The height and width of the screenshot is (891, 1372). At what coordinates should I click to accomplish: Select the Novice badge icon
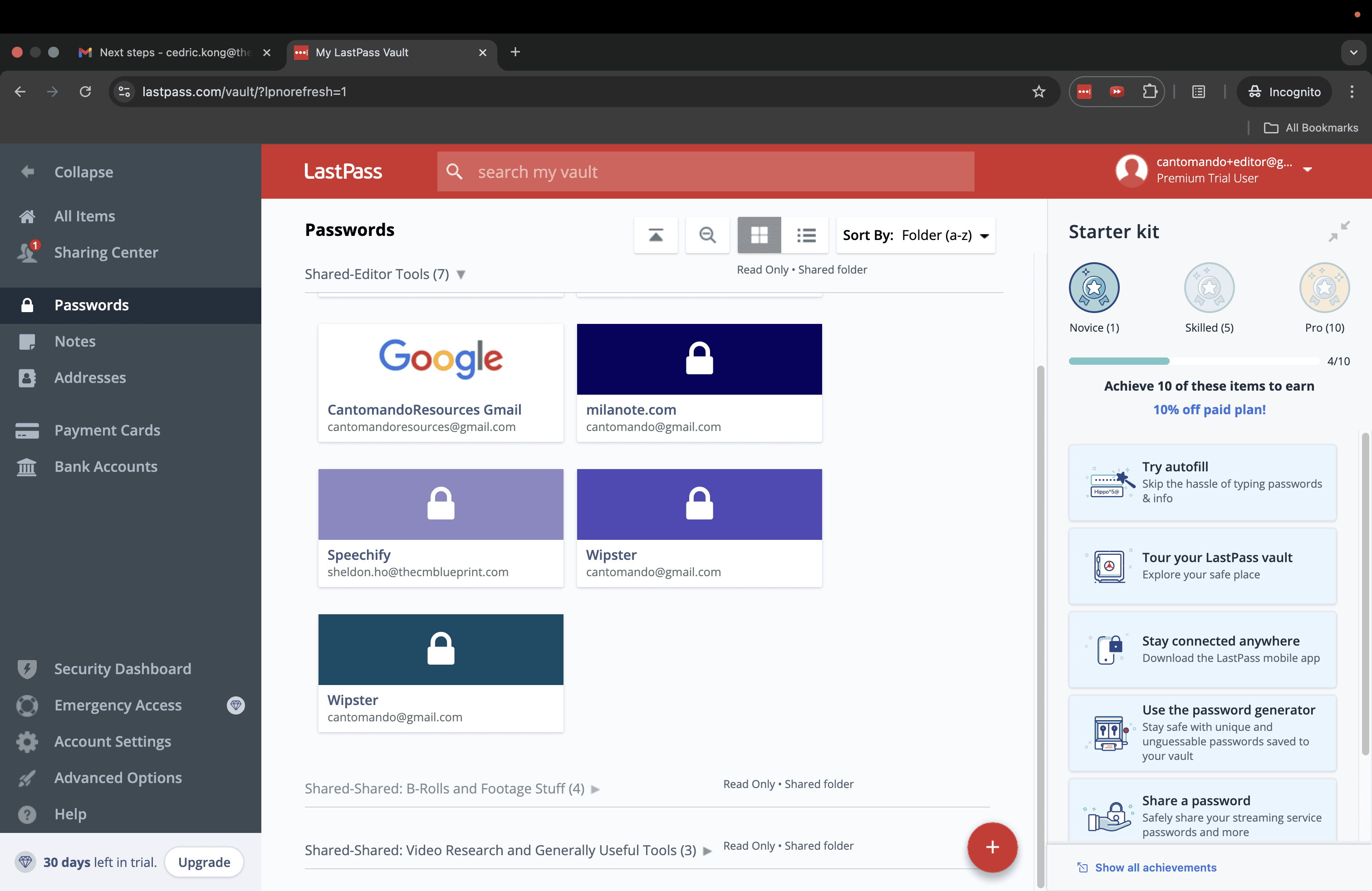(x=1093, y=287)
